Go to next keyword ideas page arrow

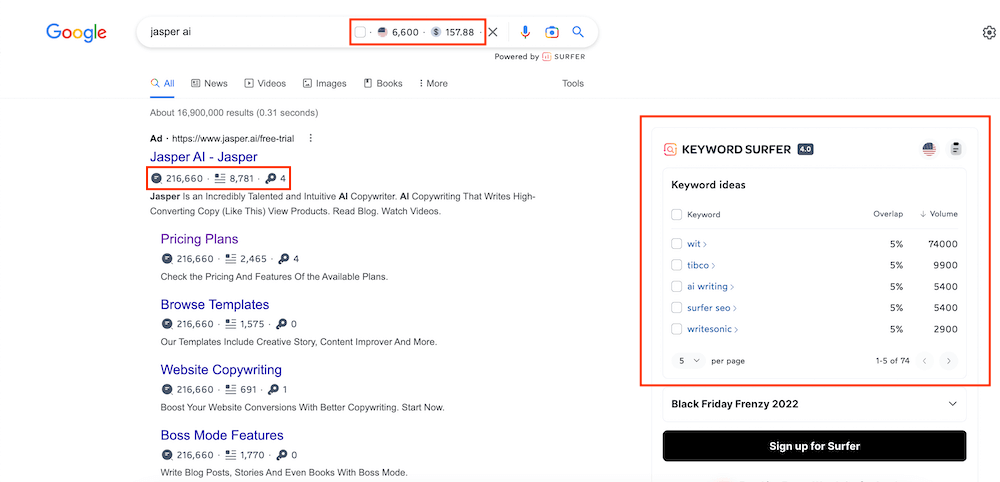[948, 361]
